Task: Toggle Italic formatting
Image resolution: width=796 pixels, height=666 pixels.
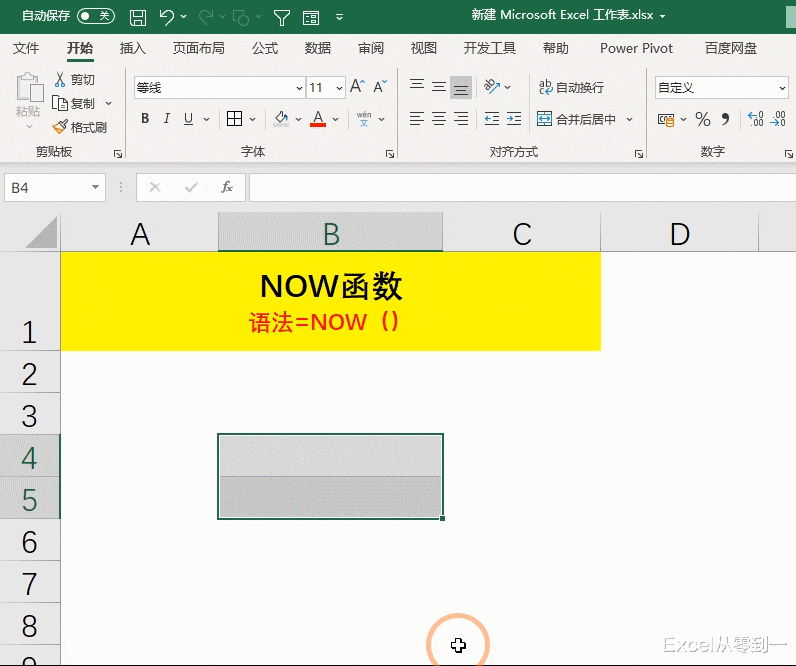Action: coord(167,118)
